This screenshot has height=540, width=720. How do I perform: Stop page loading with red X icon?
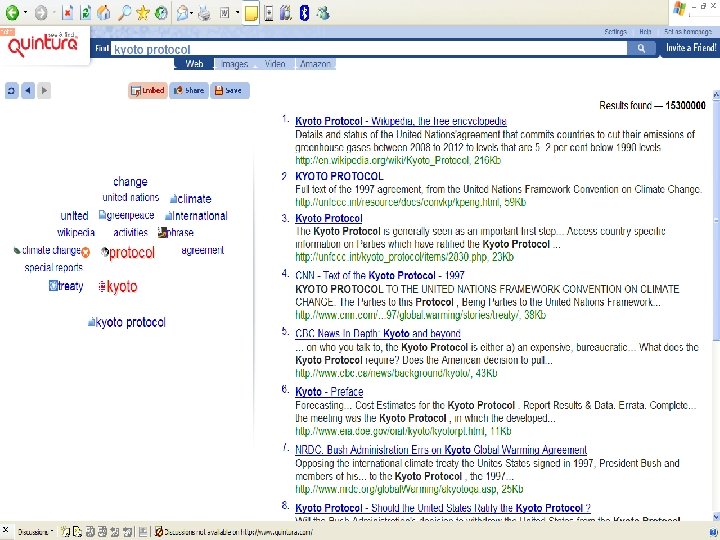coord(68,13)
